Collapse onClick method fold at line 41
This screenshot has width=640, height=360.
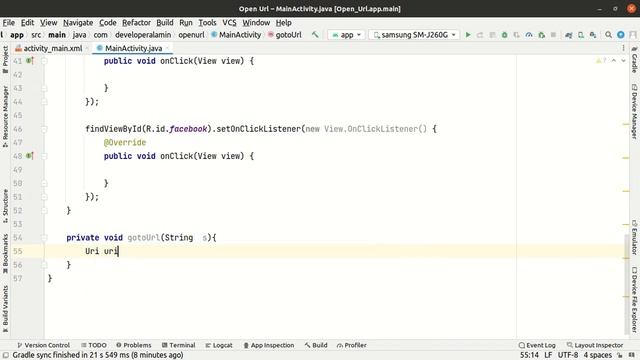point(44,61)
